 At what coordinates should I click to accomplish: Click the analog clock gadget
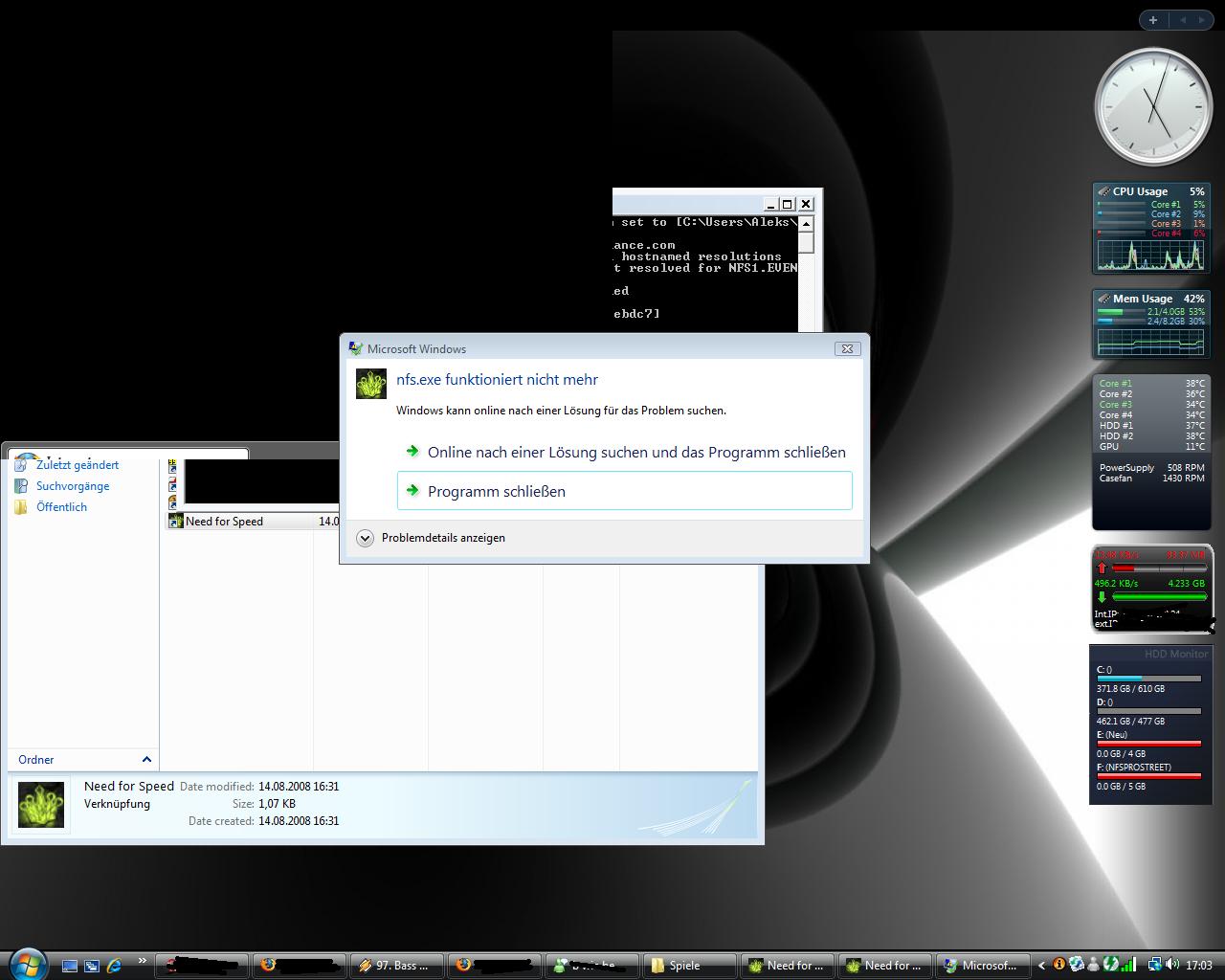pyautogui.click(x=1152, y=107)
